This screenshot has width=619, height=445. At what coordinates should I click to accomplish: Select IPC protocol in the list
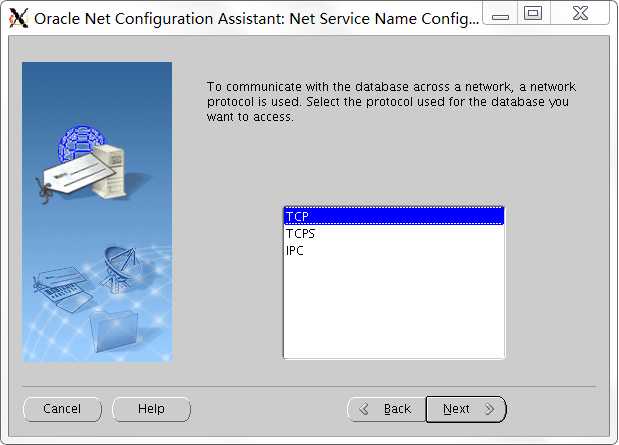394,250
